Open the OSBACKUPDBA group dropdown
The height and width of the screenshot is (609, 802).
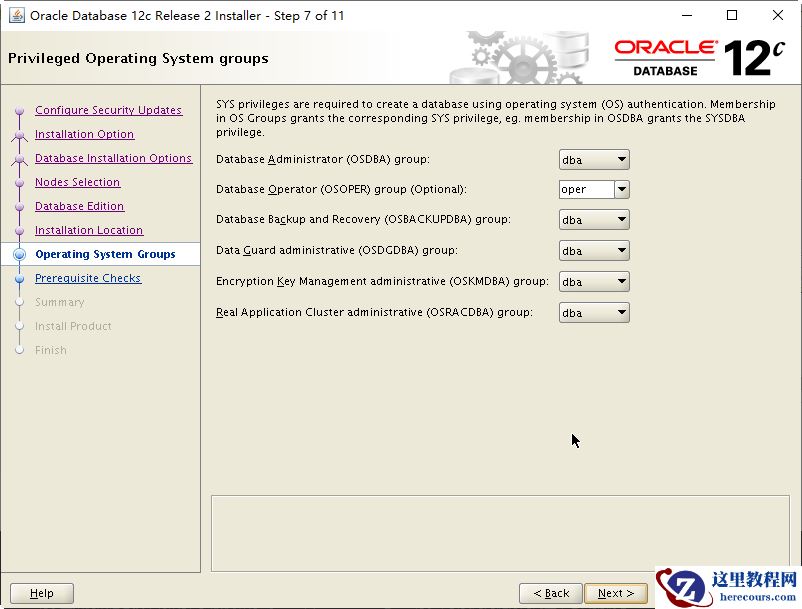pos(594,220)
